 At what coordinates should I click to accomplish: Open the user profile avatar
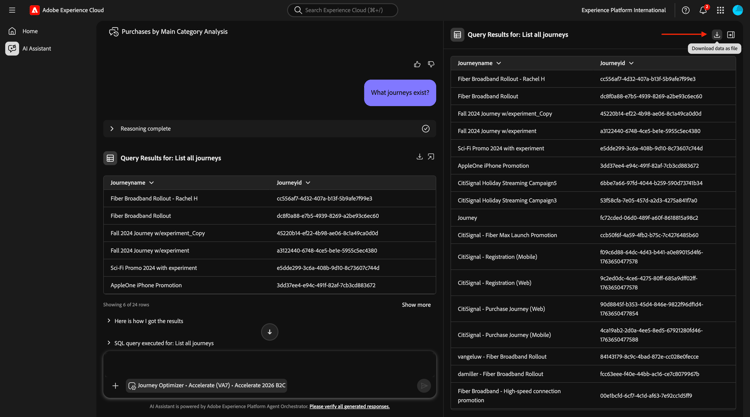coord(738,10)
